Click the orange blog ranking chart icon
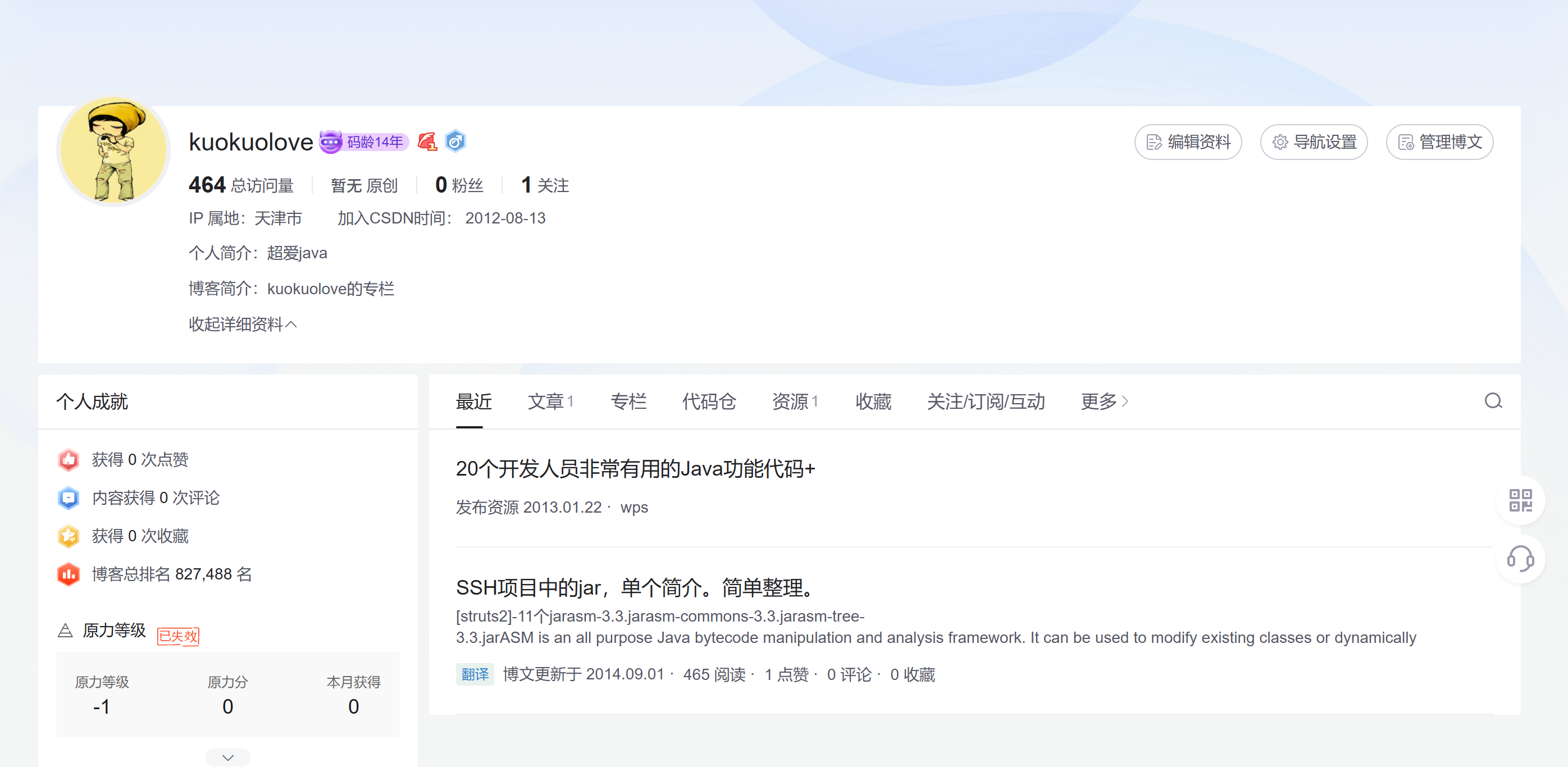Image resolution: width=1568 pixels, height=767 pixels. [x=69, y=574]
